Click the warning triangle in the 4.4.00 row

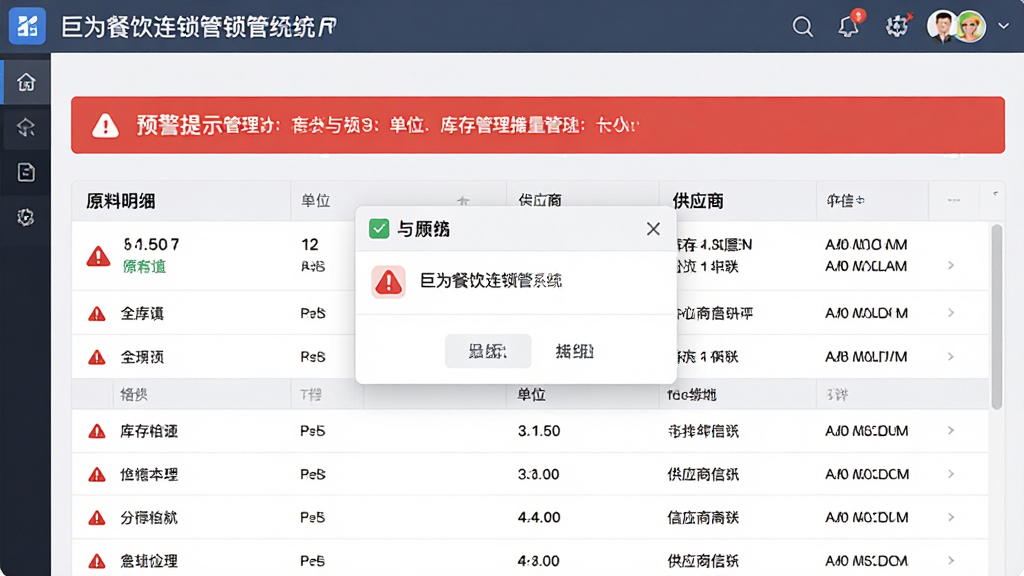tap(97, 518)
